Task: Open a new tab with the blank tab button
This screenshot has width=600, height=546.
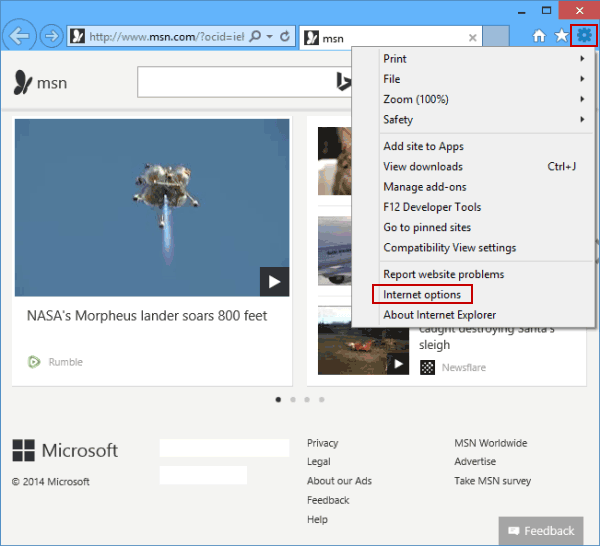Action: click(x=496, y=36)
